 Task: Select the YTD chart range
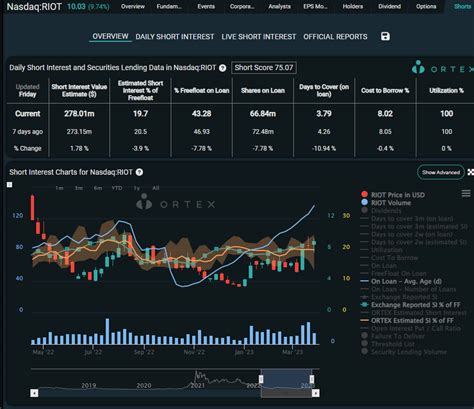click(x=117, y=188)
